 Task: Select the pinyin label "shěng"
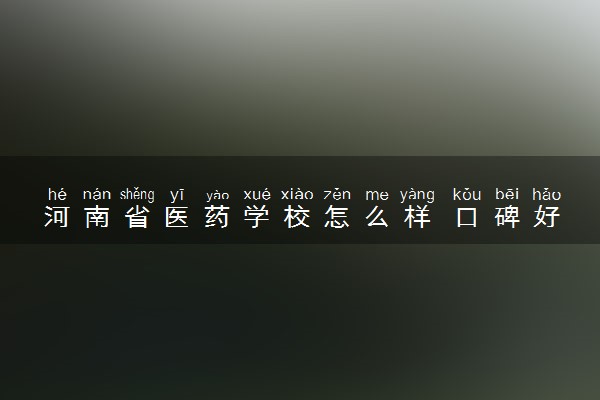137,195
